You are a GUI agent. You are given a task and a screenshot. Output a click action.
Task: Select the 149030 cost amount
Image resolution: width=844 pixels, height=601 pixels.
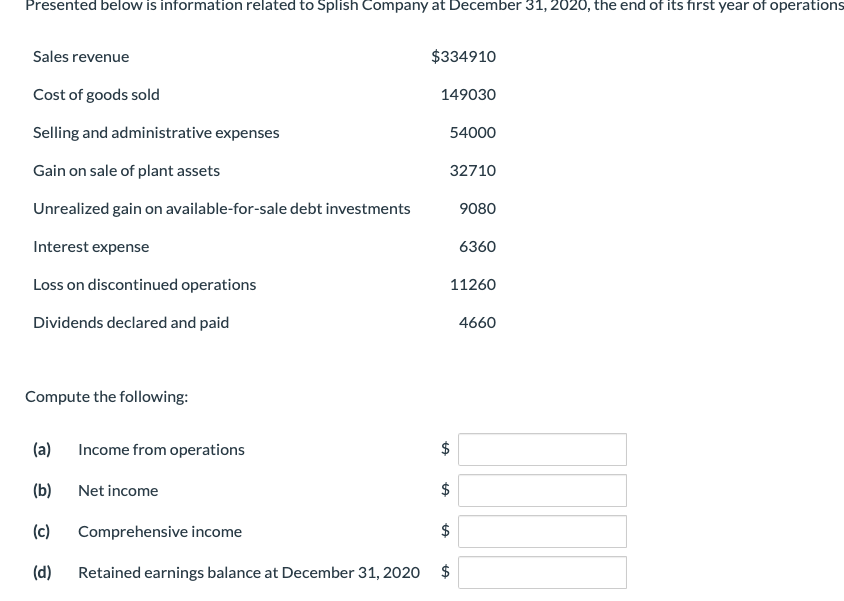pos(468,94)
